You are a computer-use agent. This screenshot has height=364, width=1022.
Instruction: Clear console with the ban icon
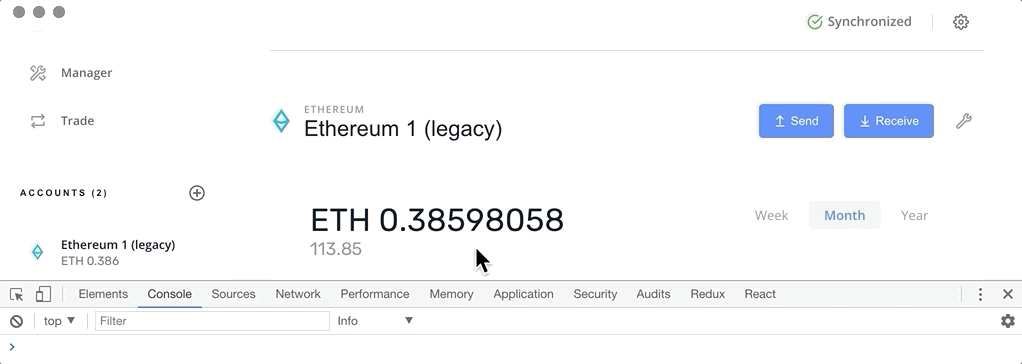click(x=17, y=321)
